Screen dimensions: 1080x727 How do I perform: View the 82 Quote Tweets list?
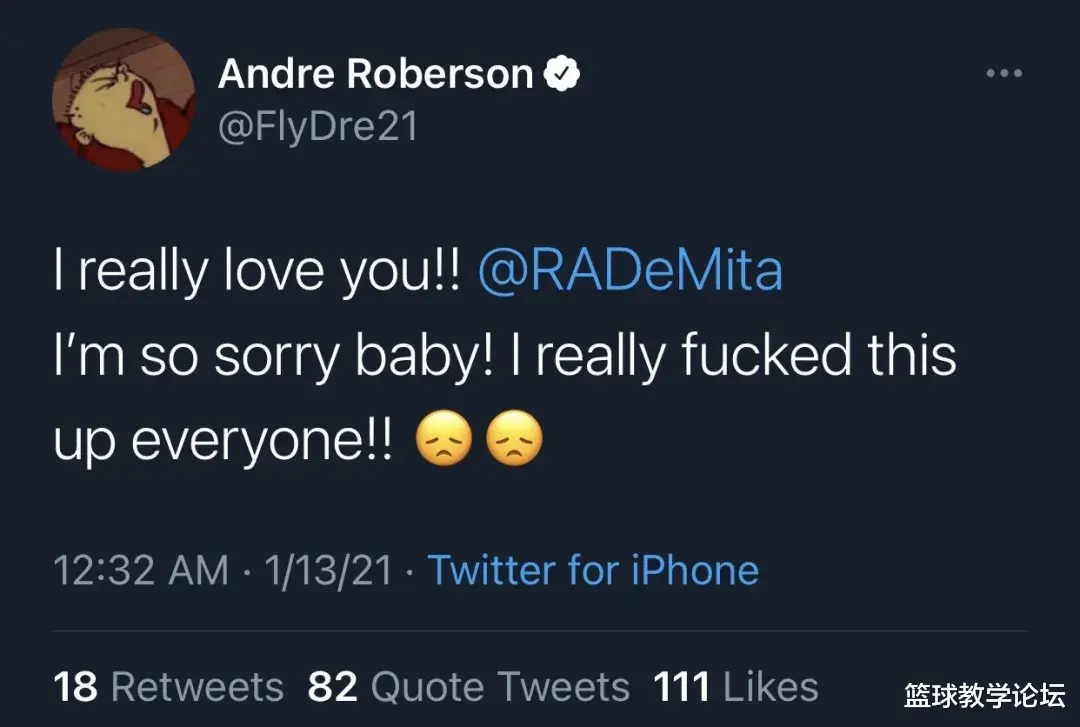coord(468,687)
